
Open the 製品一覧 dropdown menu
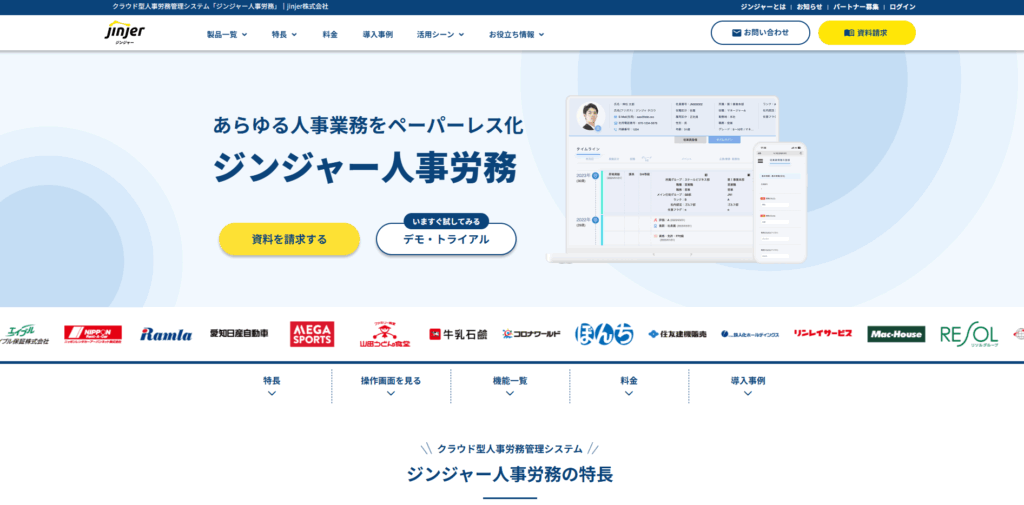227,34
